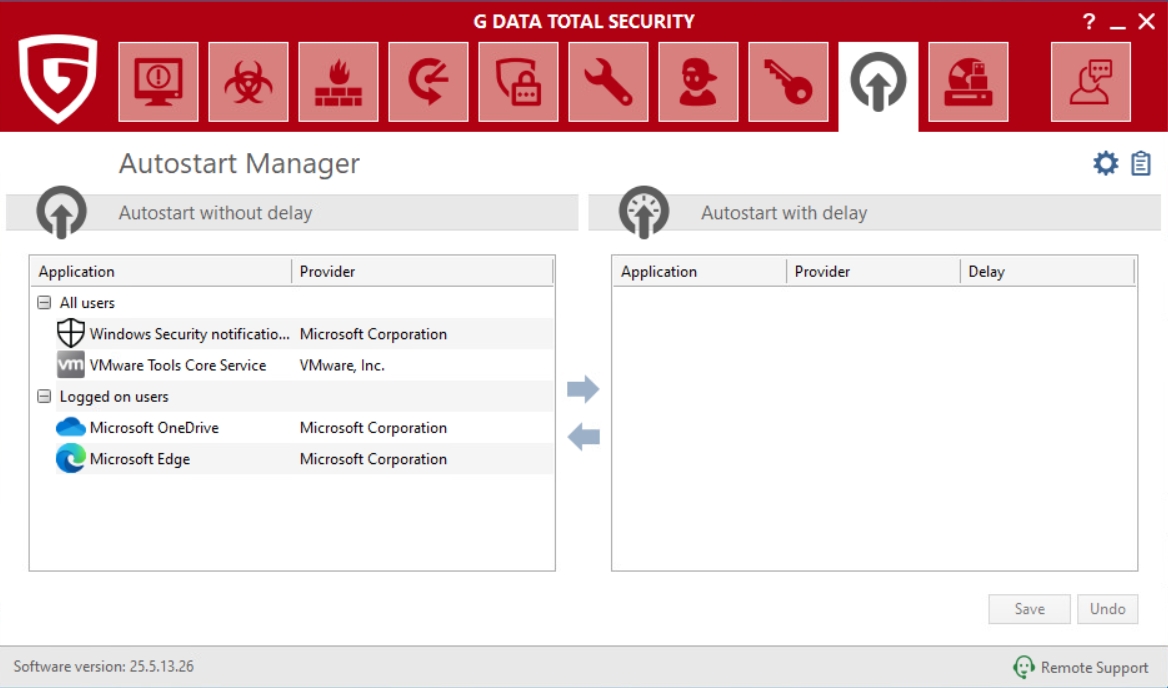Open the Security Center monitor icon

[158, 82]
